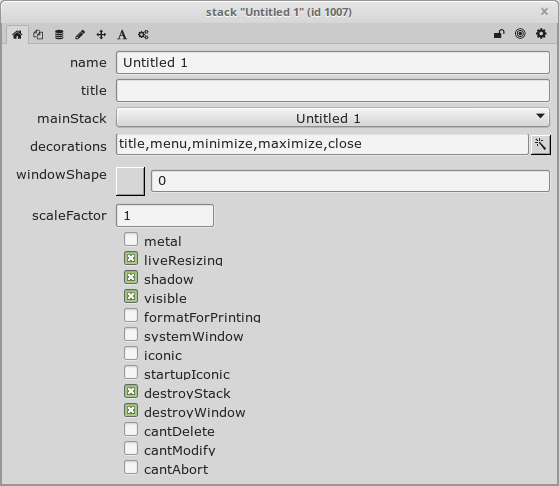The width and height of the screenshot is (559, 486).
Task: Open the database-stack icon tab
Action: pos(59,35)
